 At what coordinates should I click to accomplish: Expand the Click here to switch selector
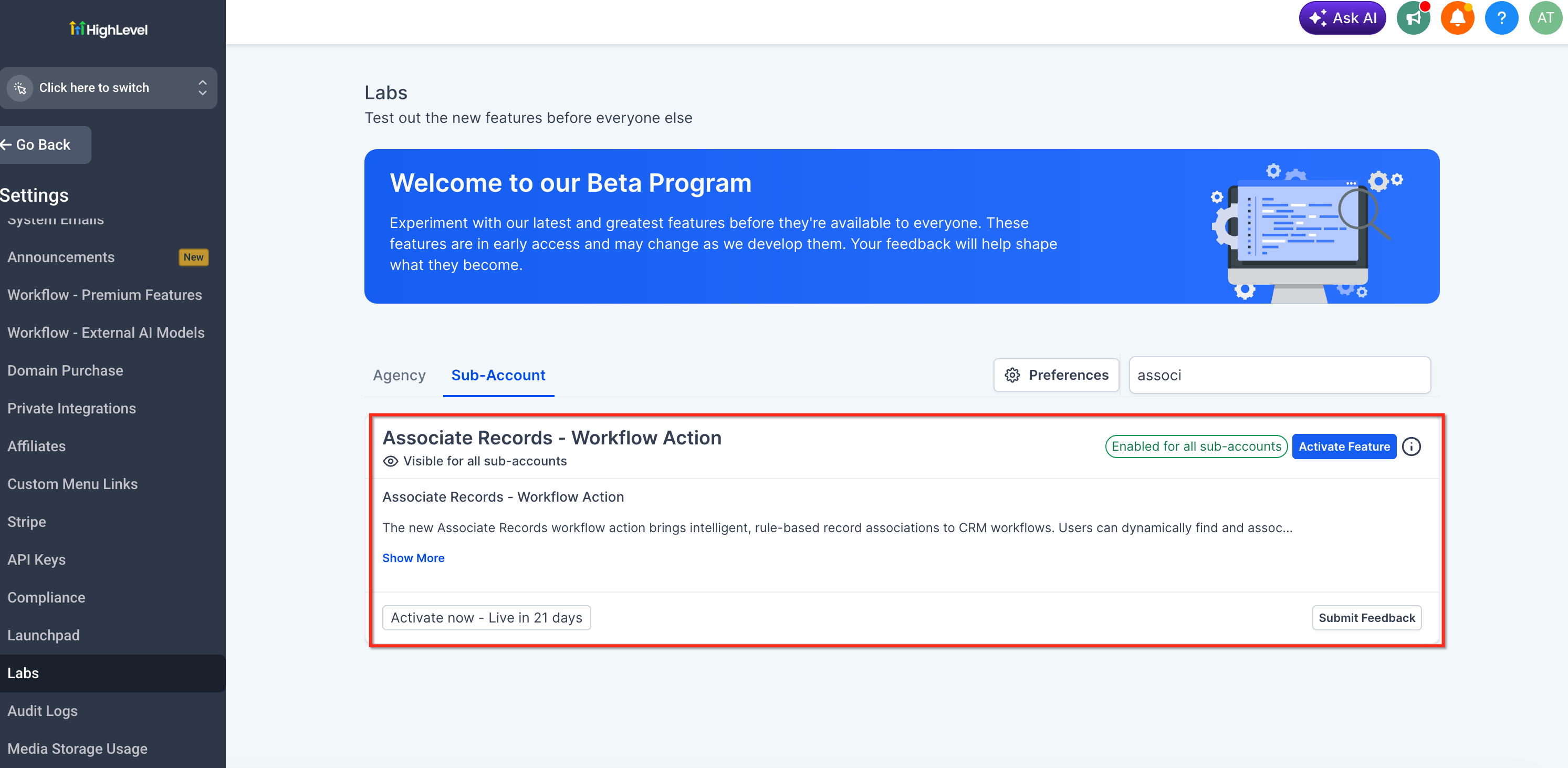click(x=108, y=88)
